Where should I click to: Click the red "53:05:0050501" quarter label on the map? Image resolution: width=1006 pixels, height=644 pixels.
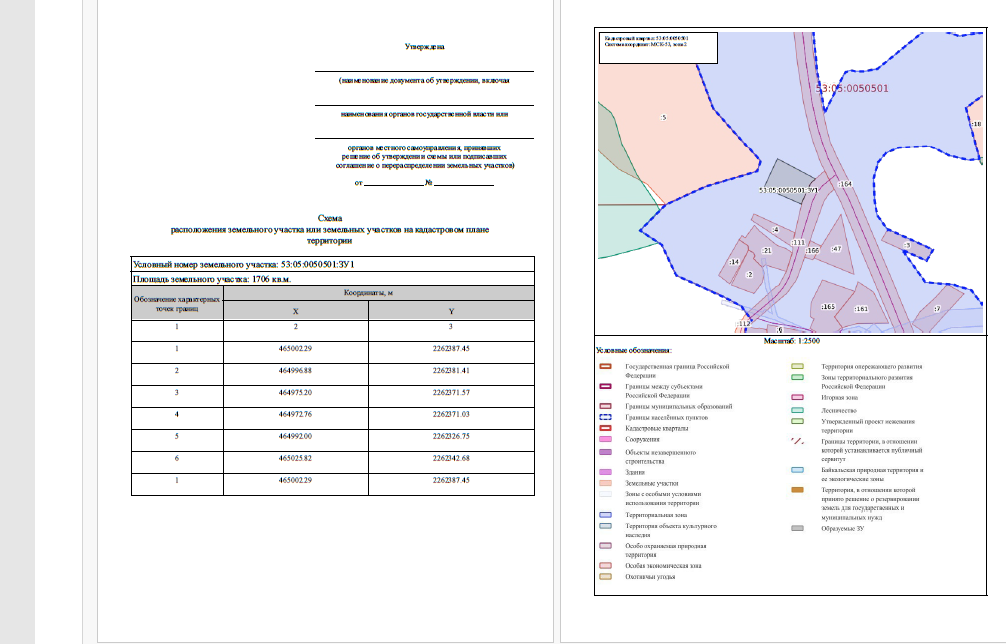point(852,89)
